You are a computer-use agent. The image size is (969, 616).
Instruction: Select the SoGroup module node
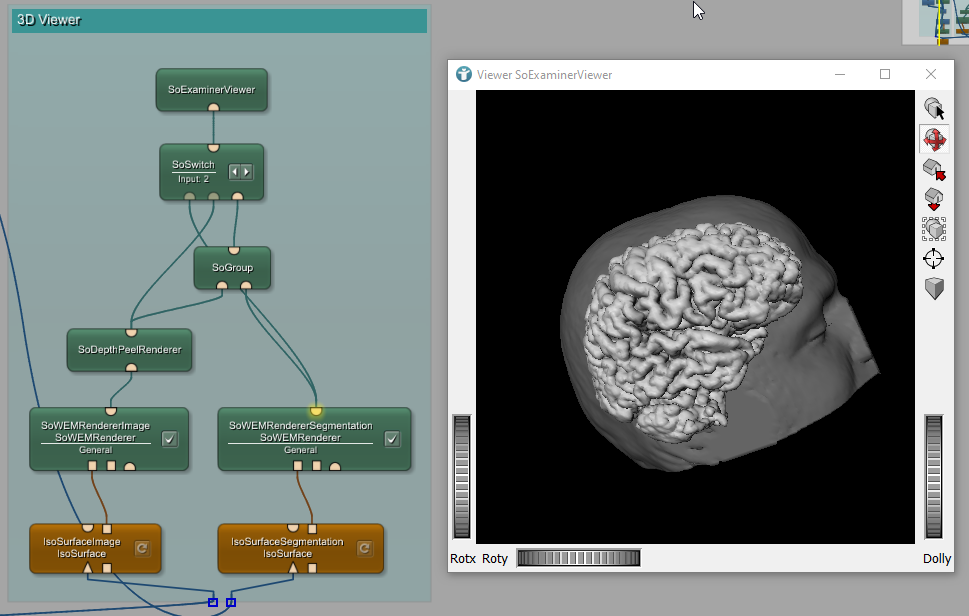232,267
